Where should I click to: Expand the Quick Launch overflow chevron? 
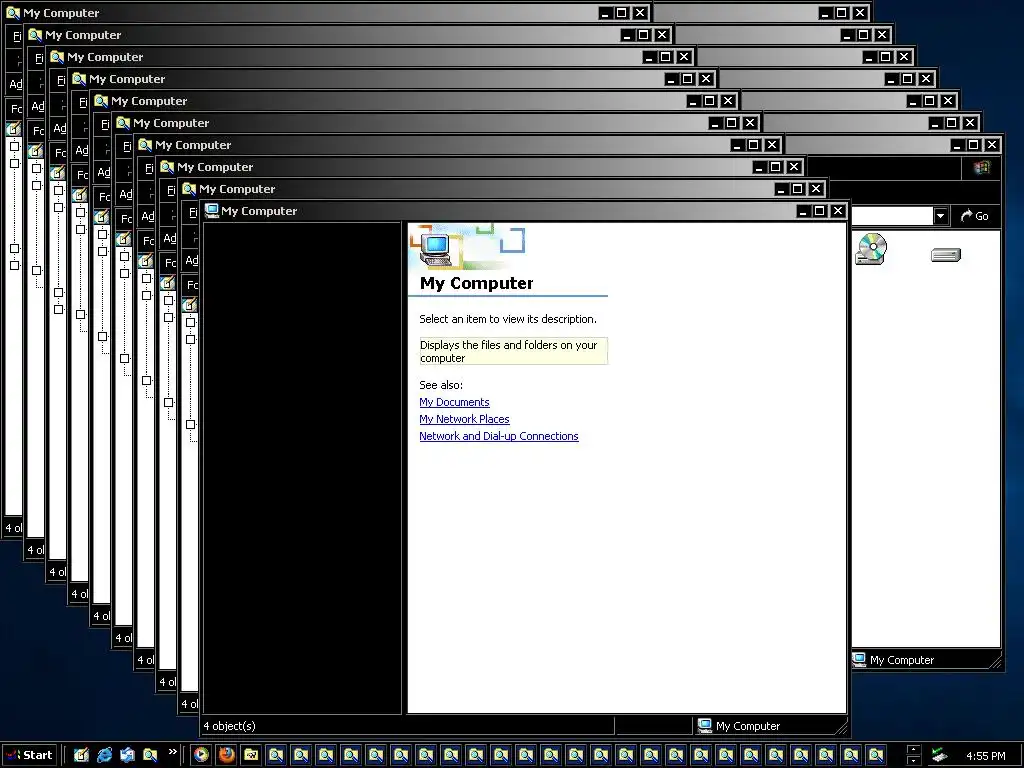point(172,752)
